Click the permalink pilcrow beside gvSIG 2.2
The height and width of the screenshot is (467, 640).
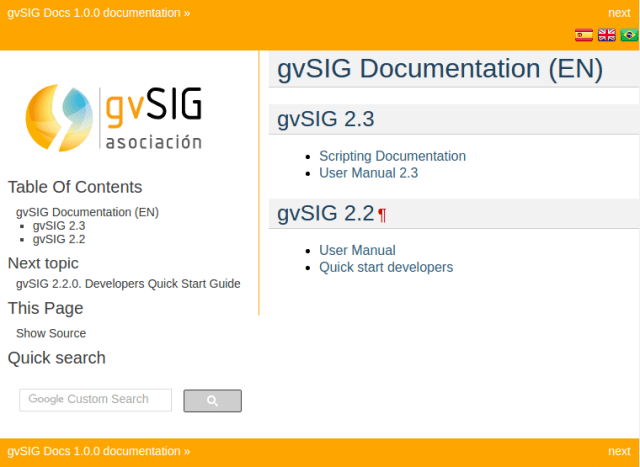(x=382, y=215)
